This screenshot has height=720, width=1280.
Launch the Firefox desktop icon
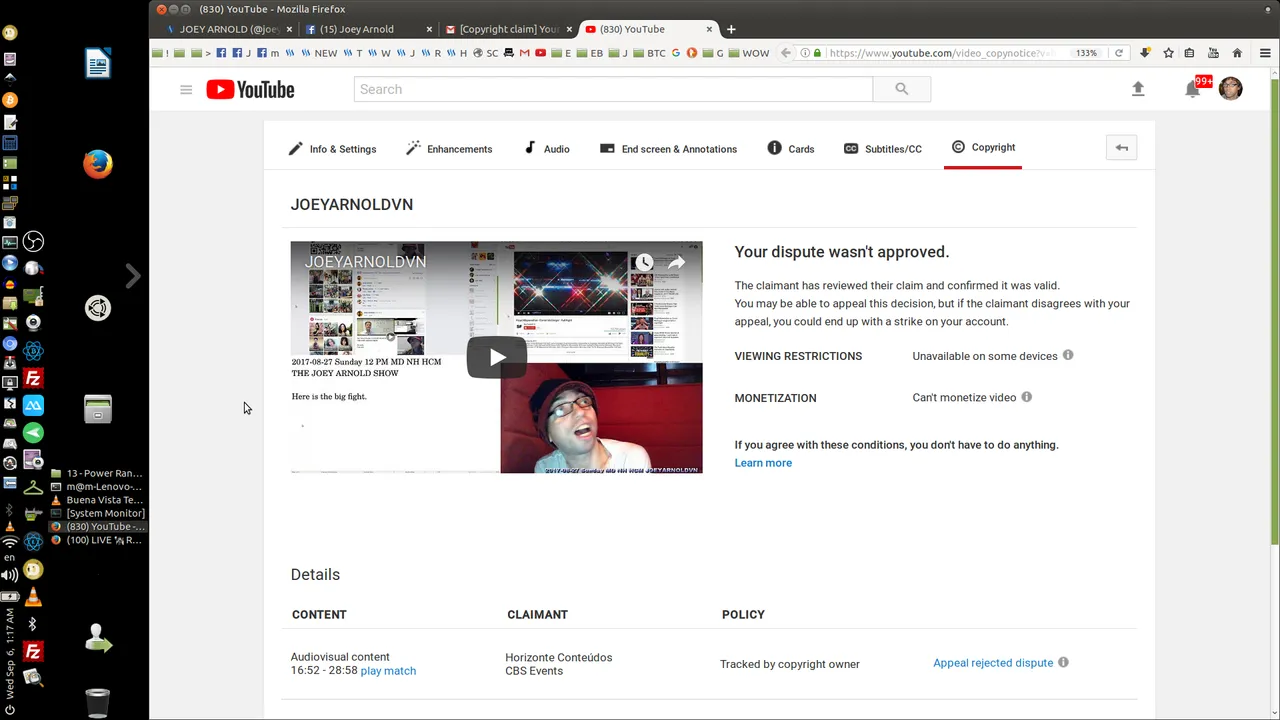pyautogui.click(x=98, y=164)
